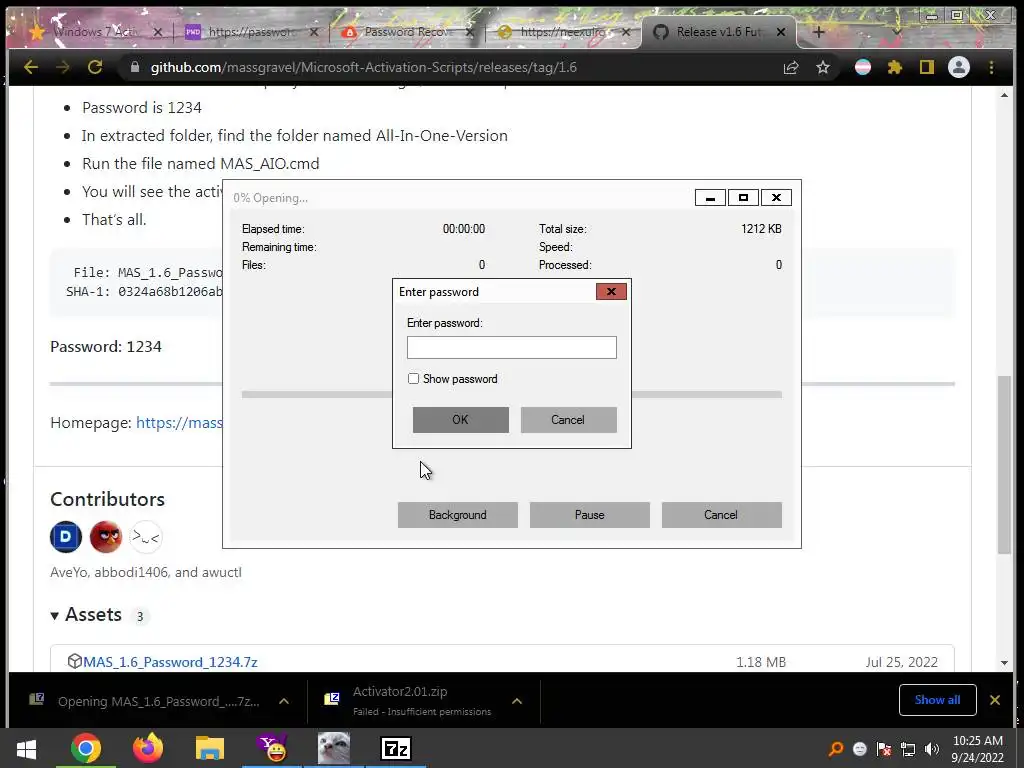Expand options for Activator2.01.zip download
Screen dimensions: 1024x768
[x=517, y=701]
